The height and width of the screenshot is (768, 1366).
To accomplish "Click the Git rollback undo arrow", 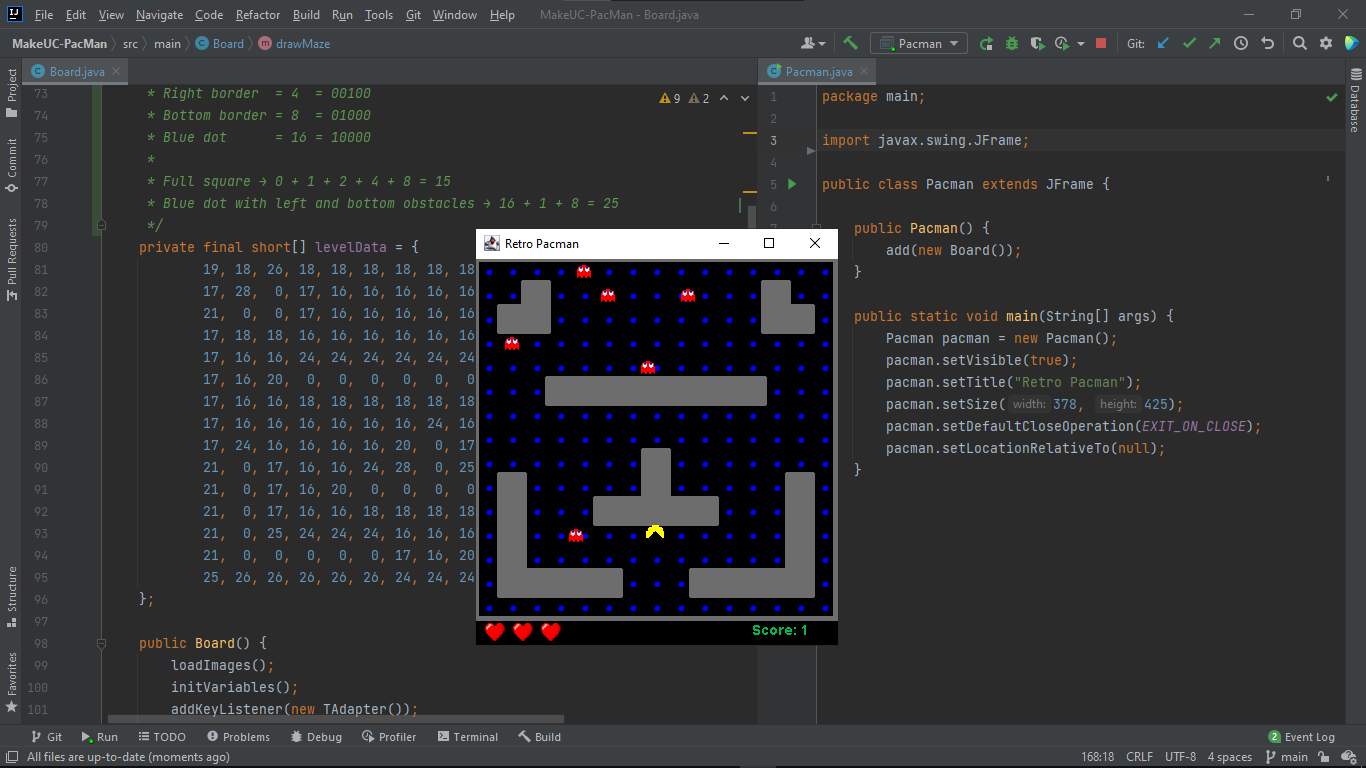I will 1268,43.
